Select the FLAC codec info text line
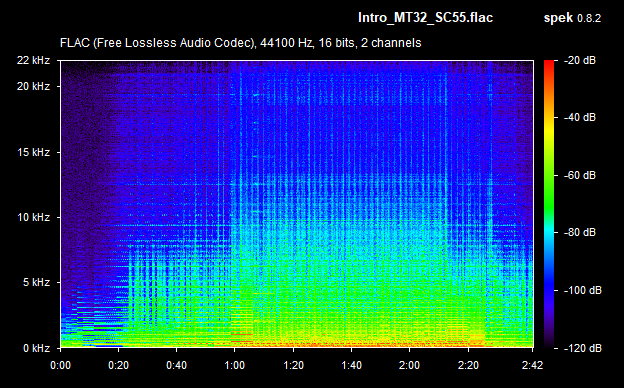Viewport: 624px width, 388px height. click(x=240, y=43)
